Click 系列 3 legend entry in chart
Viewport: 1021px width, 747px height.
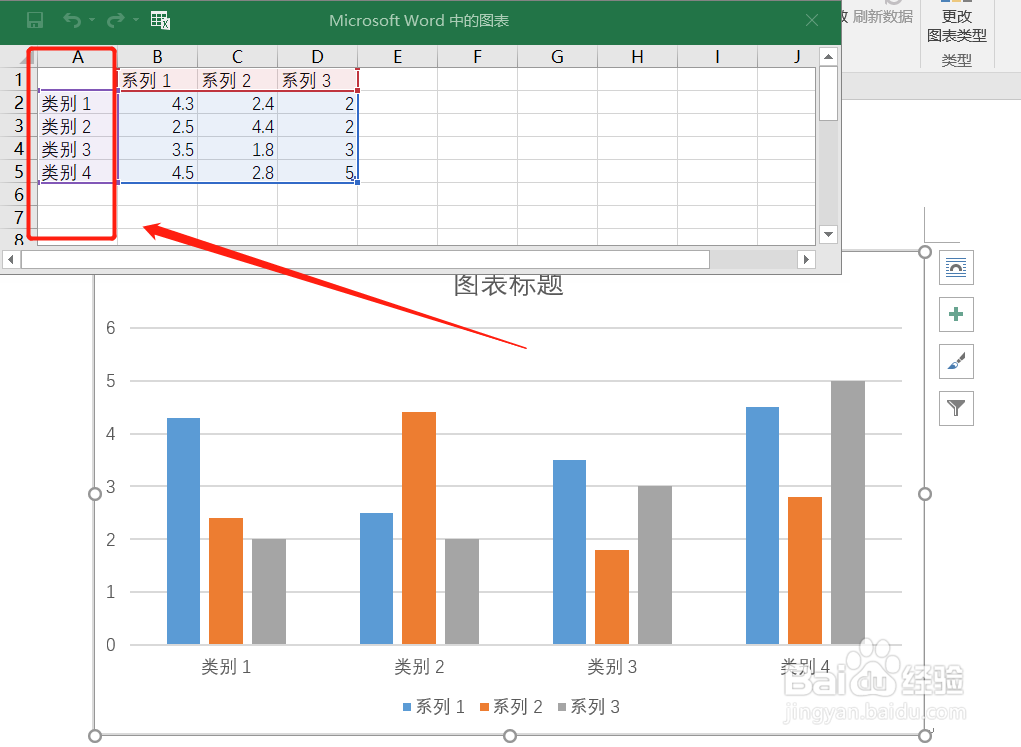click(589, 707)
